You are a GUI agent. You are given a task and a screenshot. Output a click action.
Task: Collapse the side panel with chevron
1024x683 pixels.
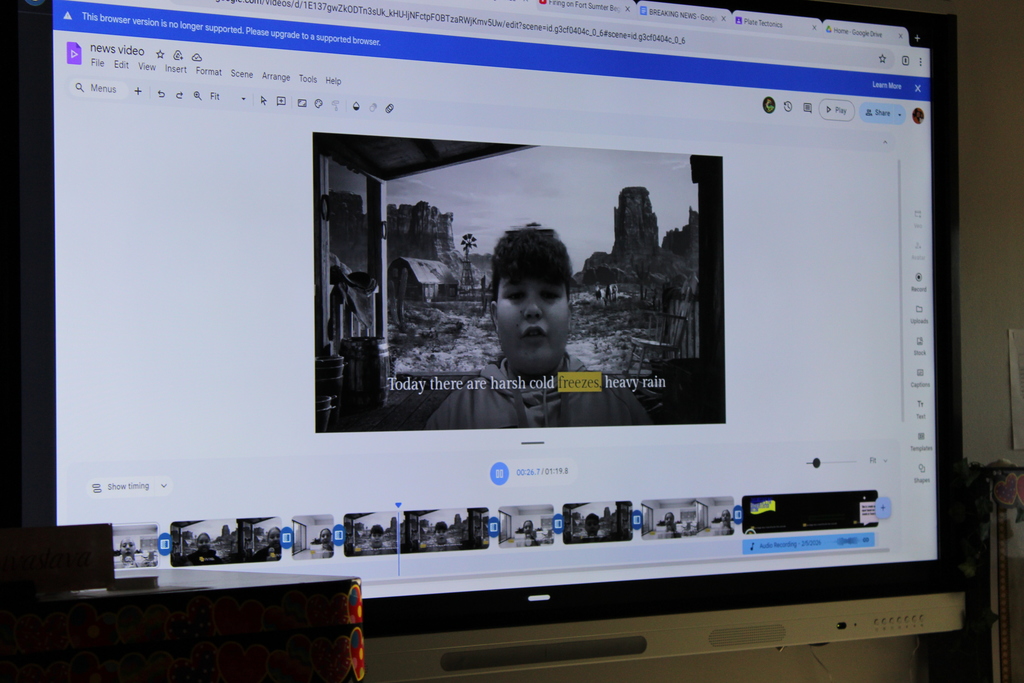884,143
